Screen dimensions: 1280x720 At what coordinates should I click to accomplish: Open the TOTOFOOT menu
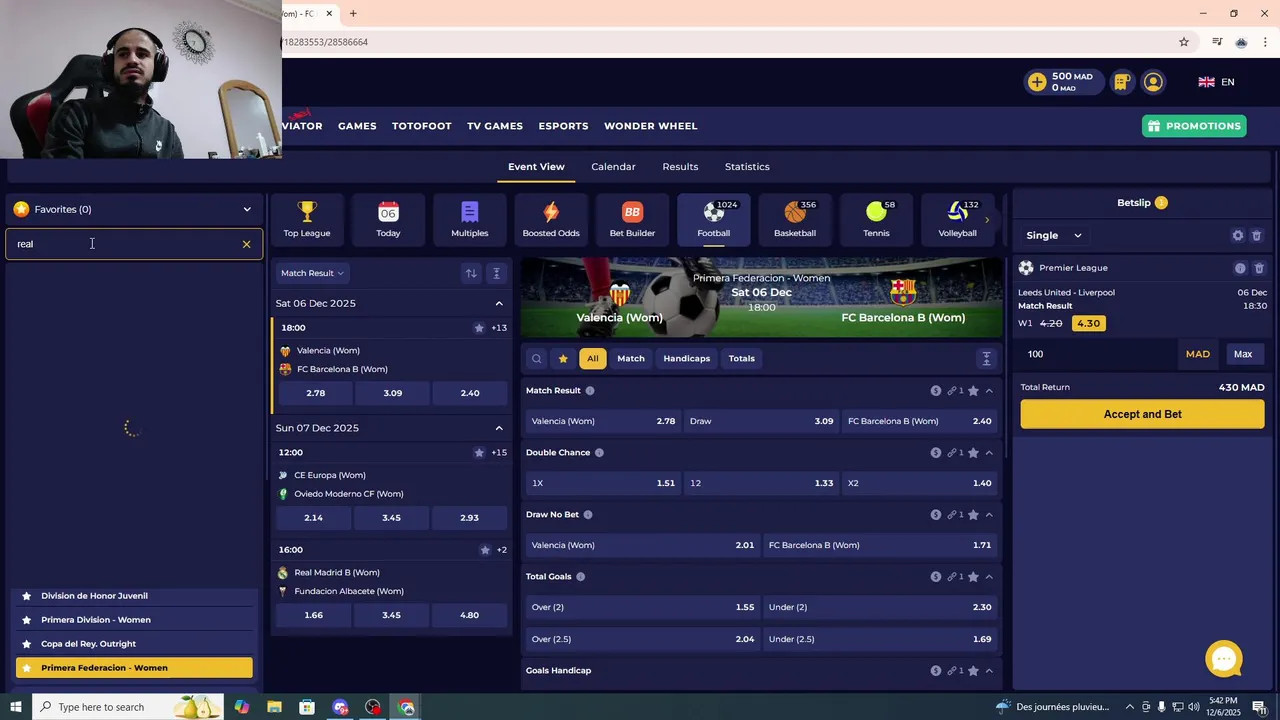coord(421,126)
